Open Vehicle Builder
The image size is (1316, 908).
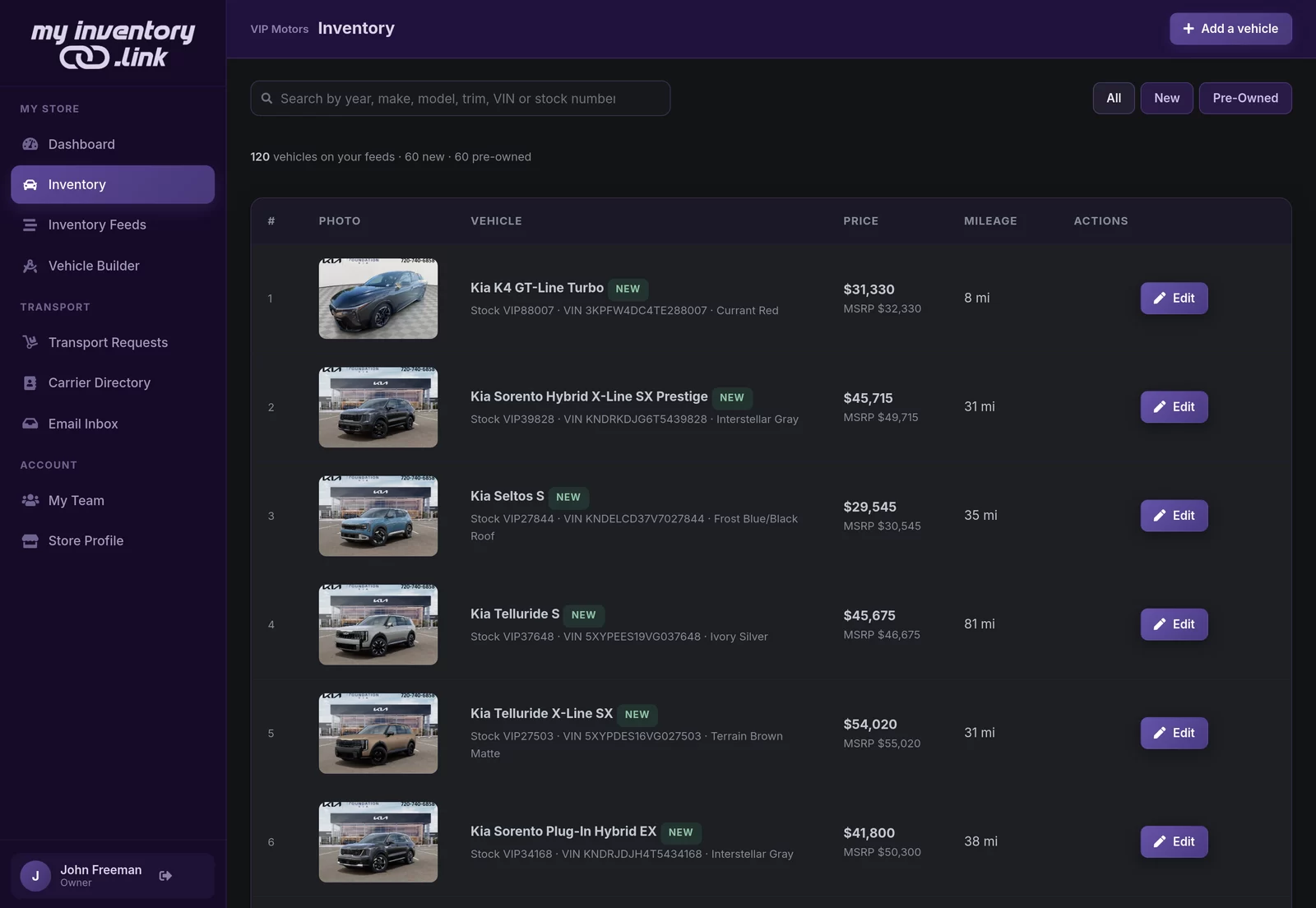(x=113, y=266)
